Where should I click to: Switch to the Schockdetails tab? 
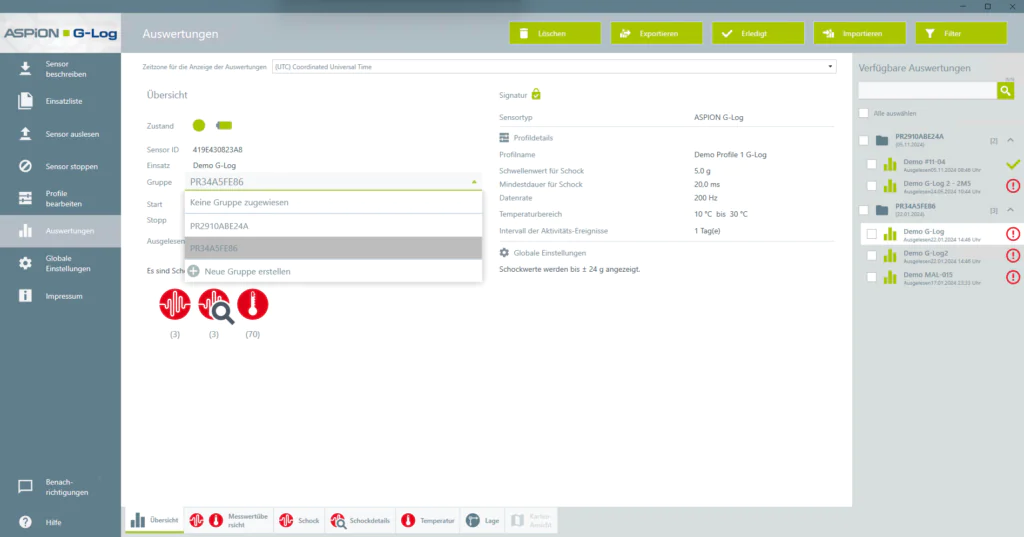(x=360, y=521)
